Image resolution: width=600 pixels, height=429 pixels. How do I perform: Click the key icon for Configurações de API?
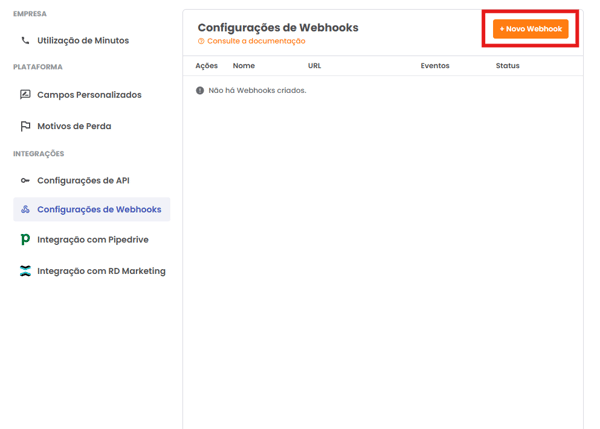click(25, 180)
